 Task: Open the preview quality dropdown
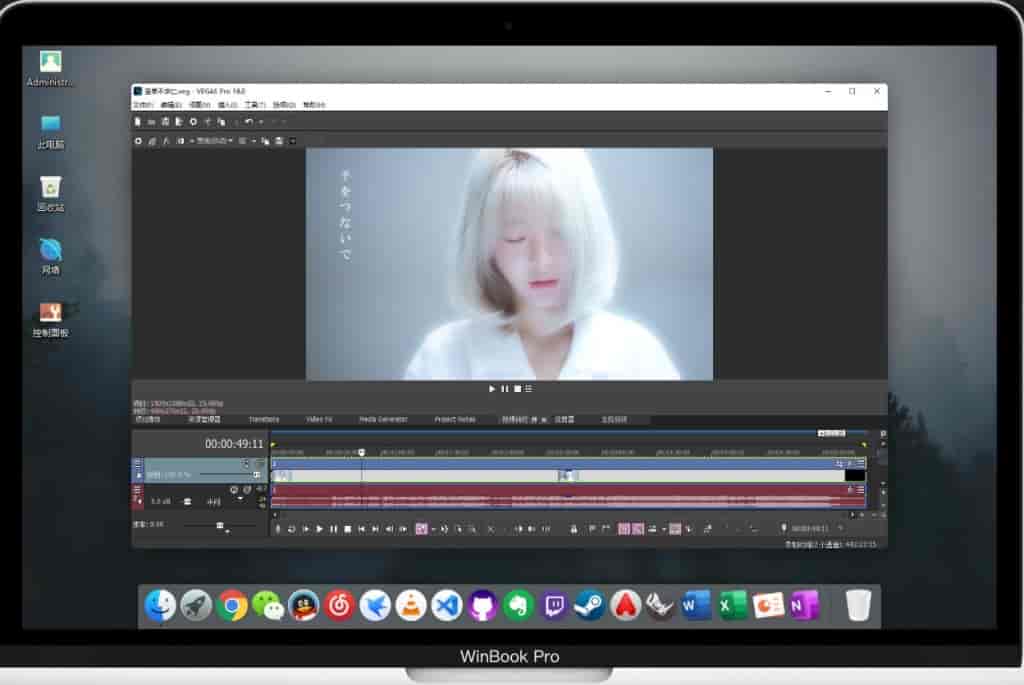tap(214, 141)
